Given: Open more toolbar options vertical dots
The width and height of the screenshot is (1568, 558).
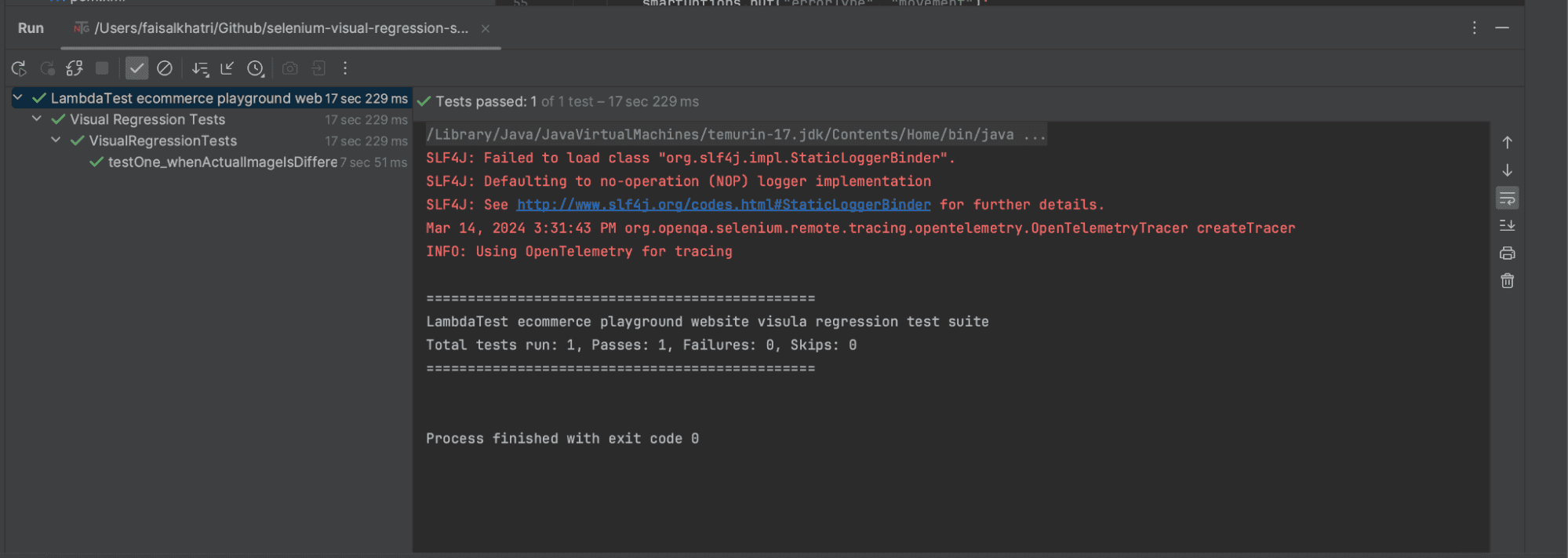Looking at the screenshot, I should pyautogui.click(x=345, y=68).
